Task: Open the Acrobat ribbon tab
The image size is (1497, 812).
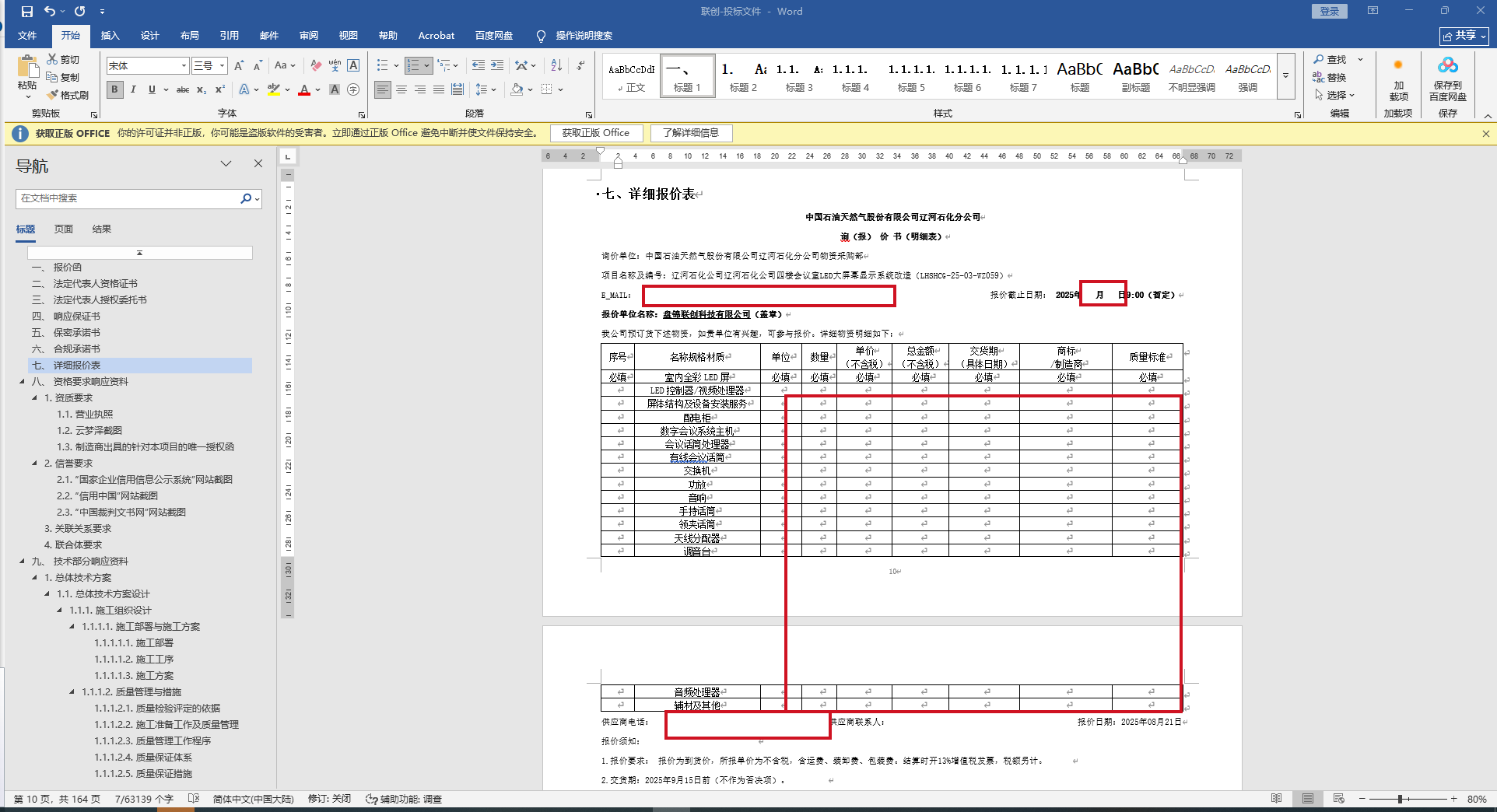Action: coord(436,36)
